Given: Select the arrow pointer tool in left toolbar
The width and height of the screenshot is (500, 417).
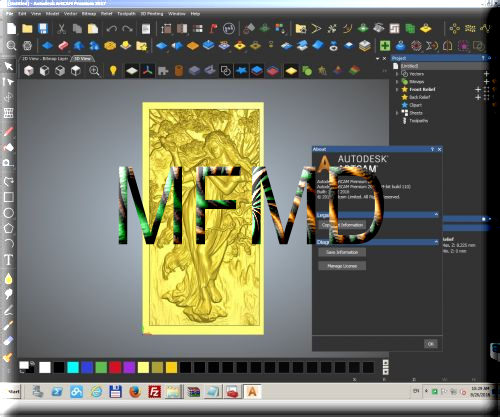Looking at the screenshot, I should [x=9, y=66].
